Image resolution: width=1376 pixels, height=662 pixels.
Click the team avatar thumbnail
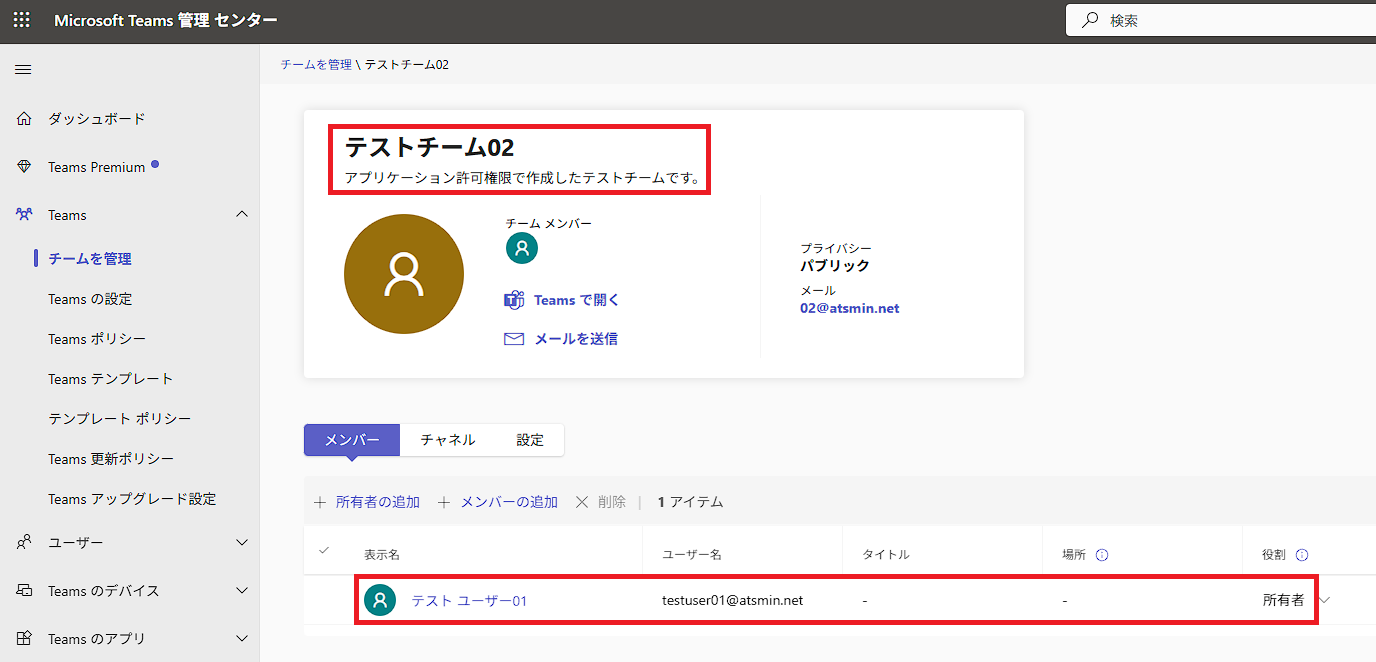(404, 273)
